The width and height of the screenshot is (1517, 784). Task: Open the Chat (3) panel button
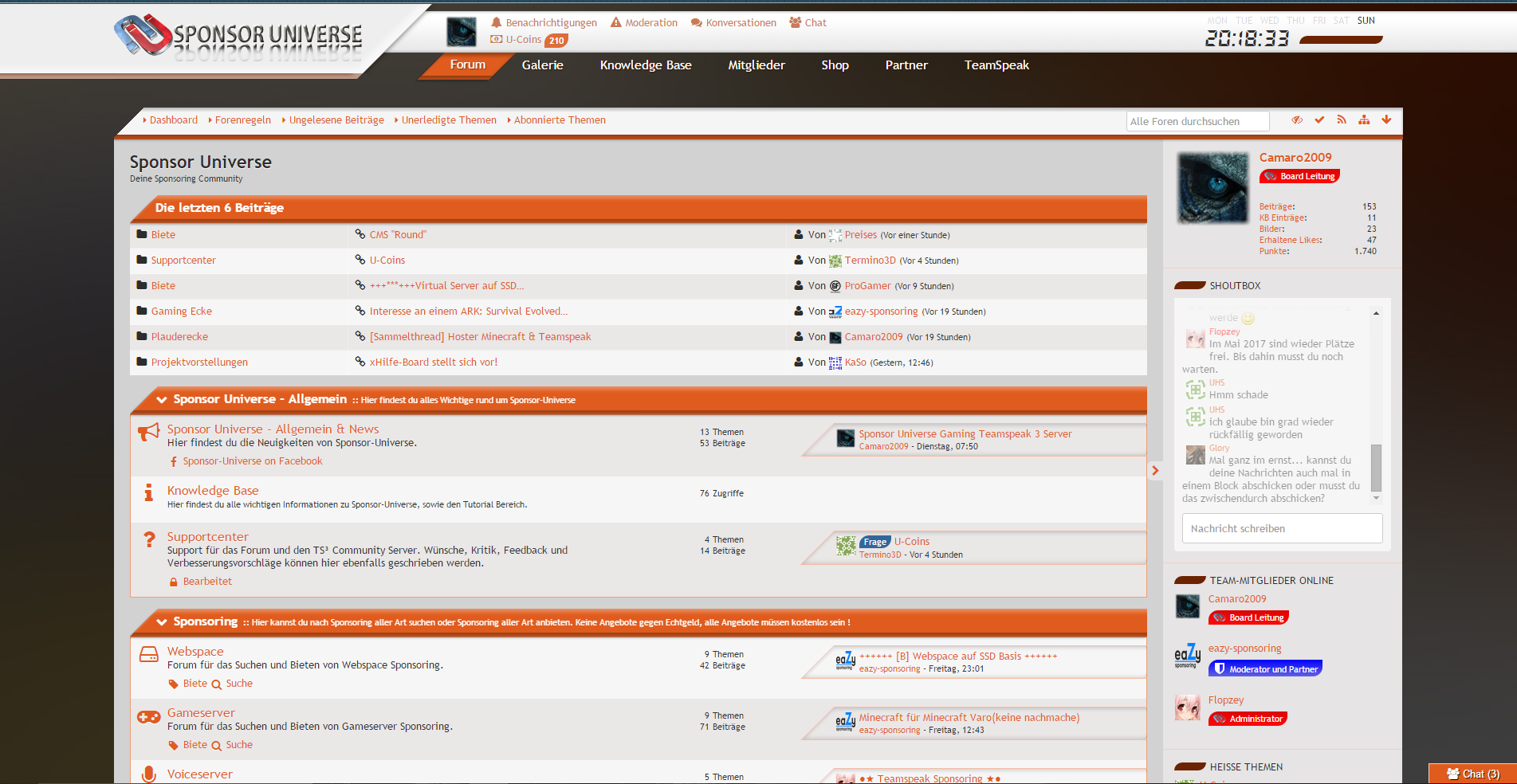pos(1472,774)
